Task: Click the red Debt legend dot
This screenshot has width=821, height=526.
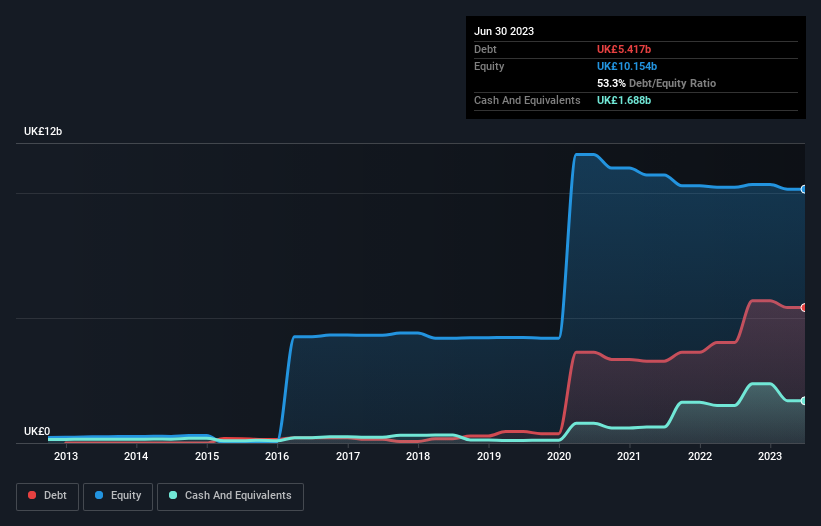Action: [32, 495]
